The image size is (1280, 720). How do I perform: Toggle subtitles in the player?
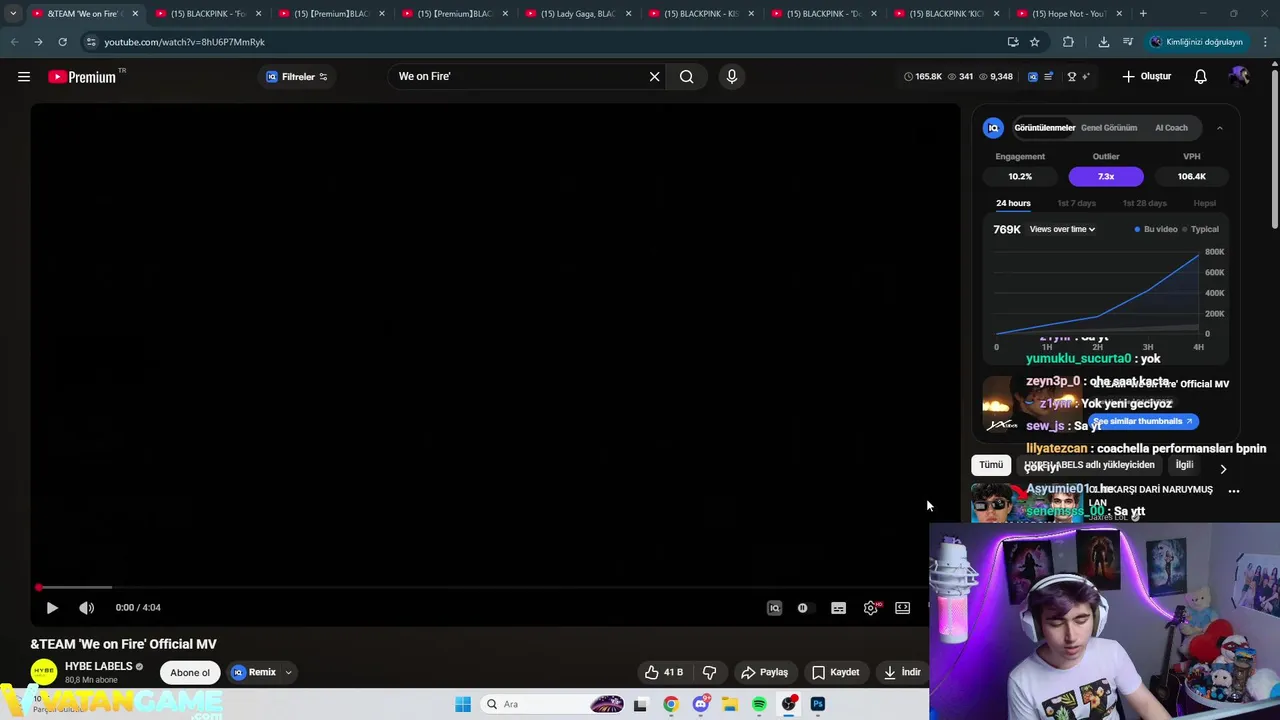(x=838, y=608)
